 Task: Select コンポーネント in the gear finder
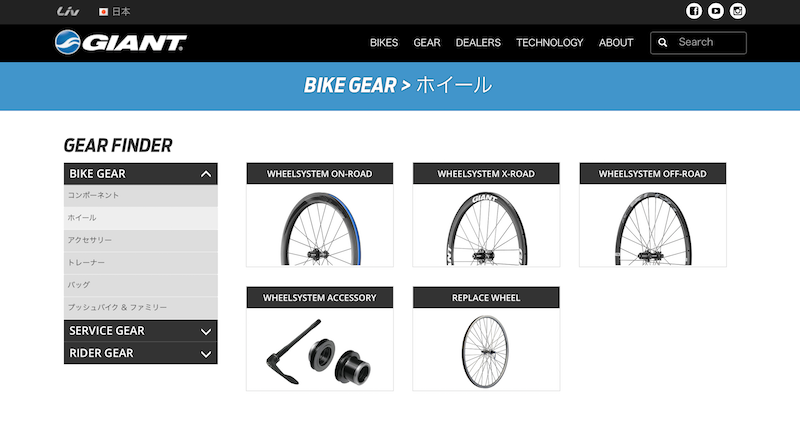[140, 195]
